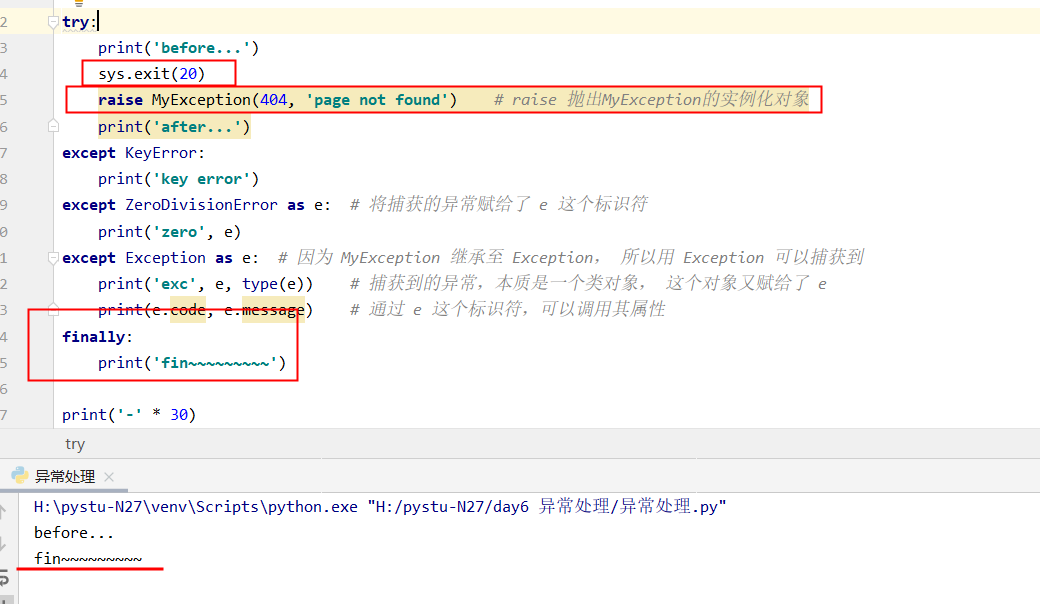Toggle soft-wrap in the run console

pos(5,577)
